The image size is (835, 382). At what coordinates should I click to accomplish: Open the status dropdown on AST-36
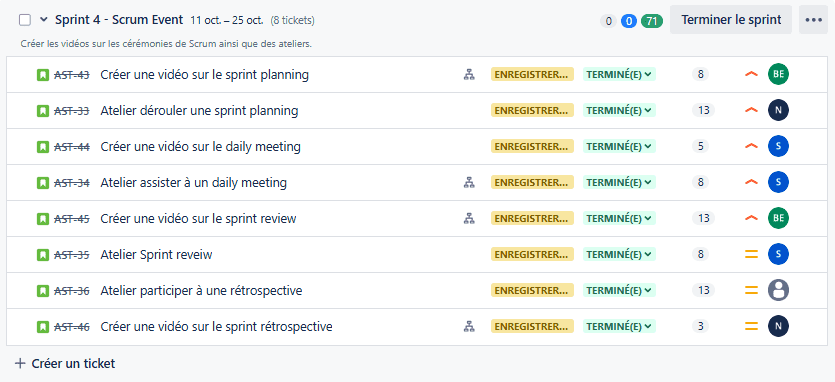pos(619,290)
